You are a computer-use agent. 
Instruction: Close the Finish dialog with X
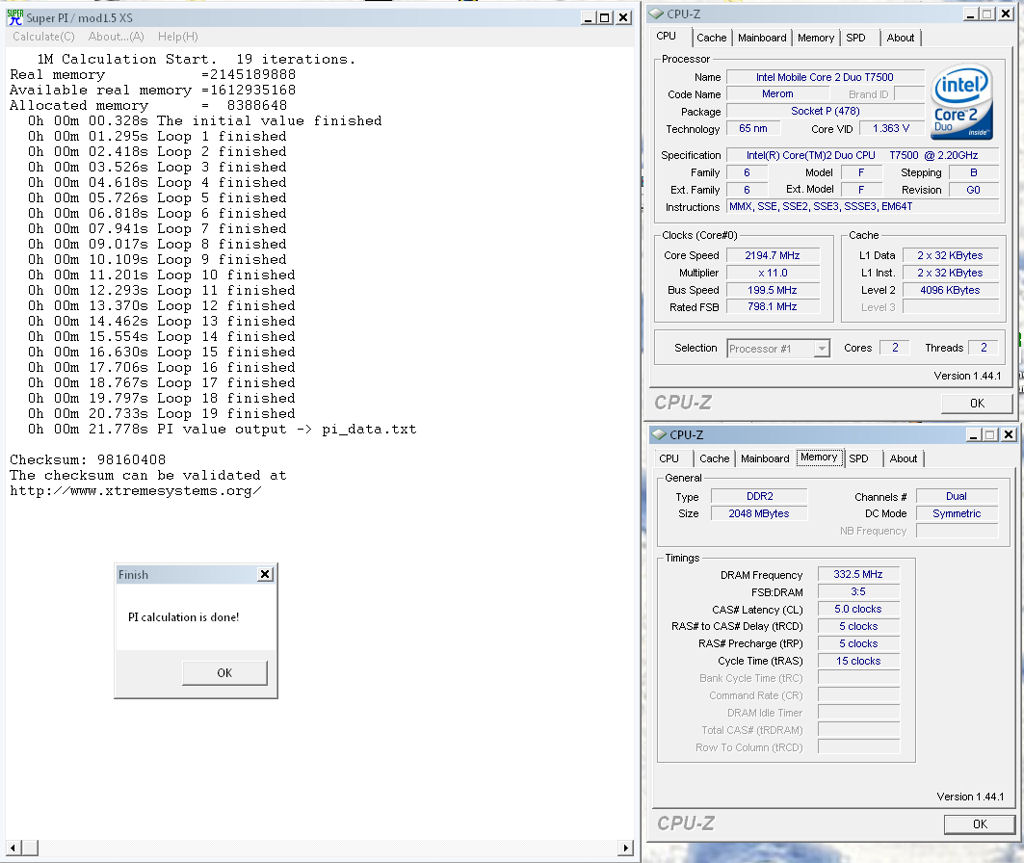click(x=264, y=574)
